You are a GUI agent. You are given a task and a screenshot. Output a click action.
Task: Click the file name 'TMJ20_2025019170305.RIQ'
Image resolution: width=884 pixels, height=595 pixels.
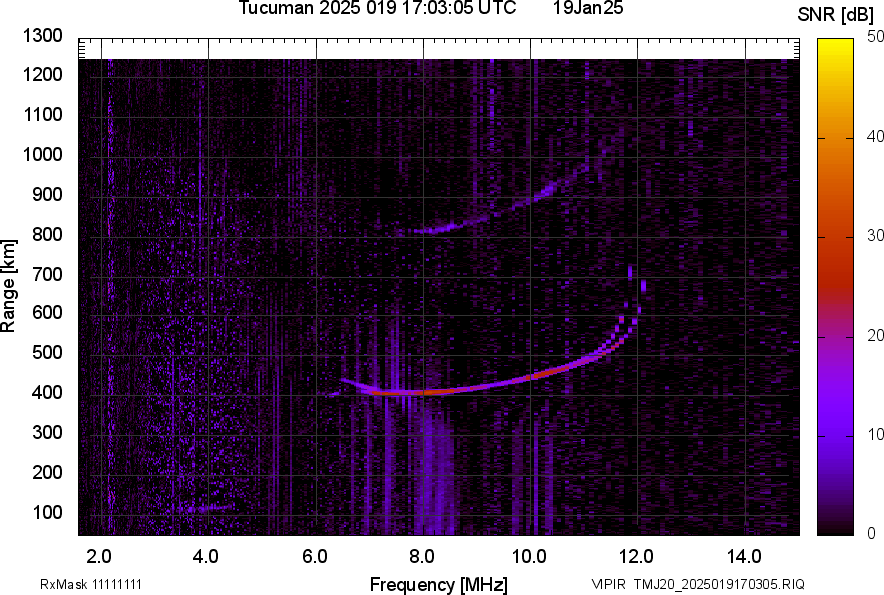(719, 584)
